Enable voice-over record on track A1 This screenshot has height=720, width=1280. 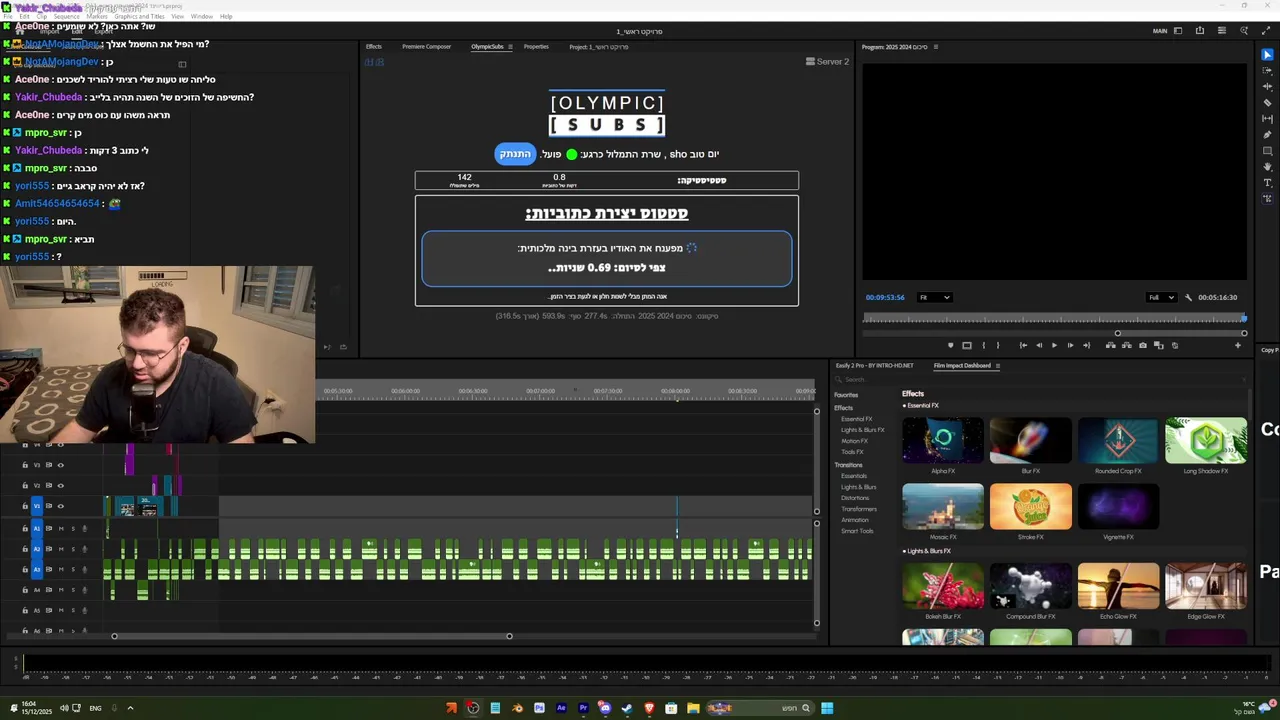85,529
